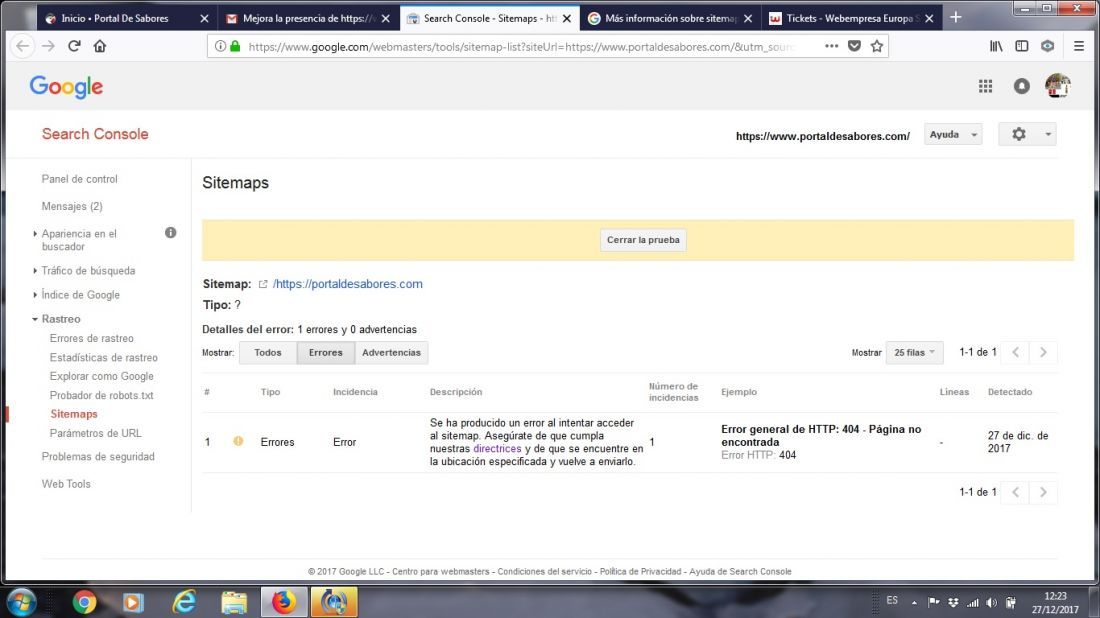Open the Google apps grid
Image resolution: width=1100 pixels, height=618 pixels.
(986, 86)
